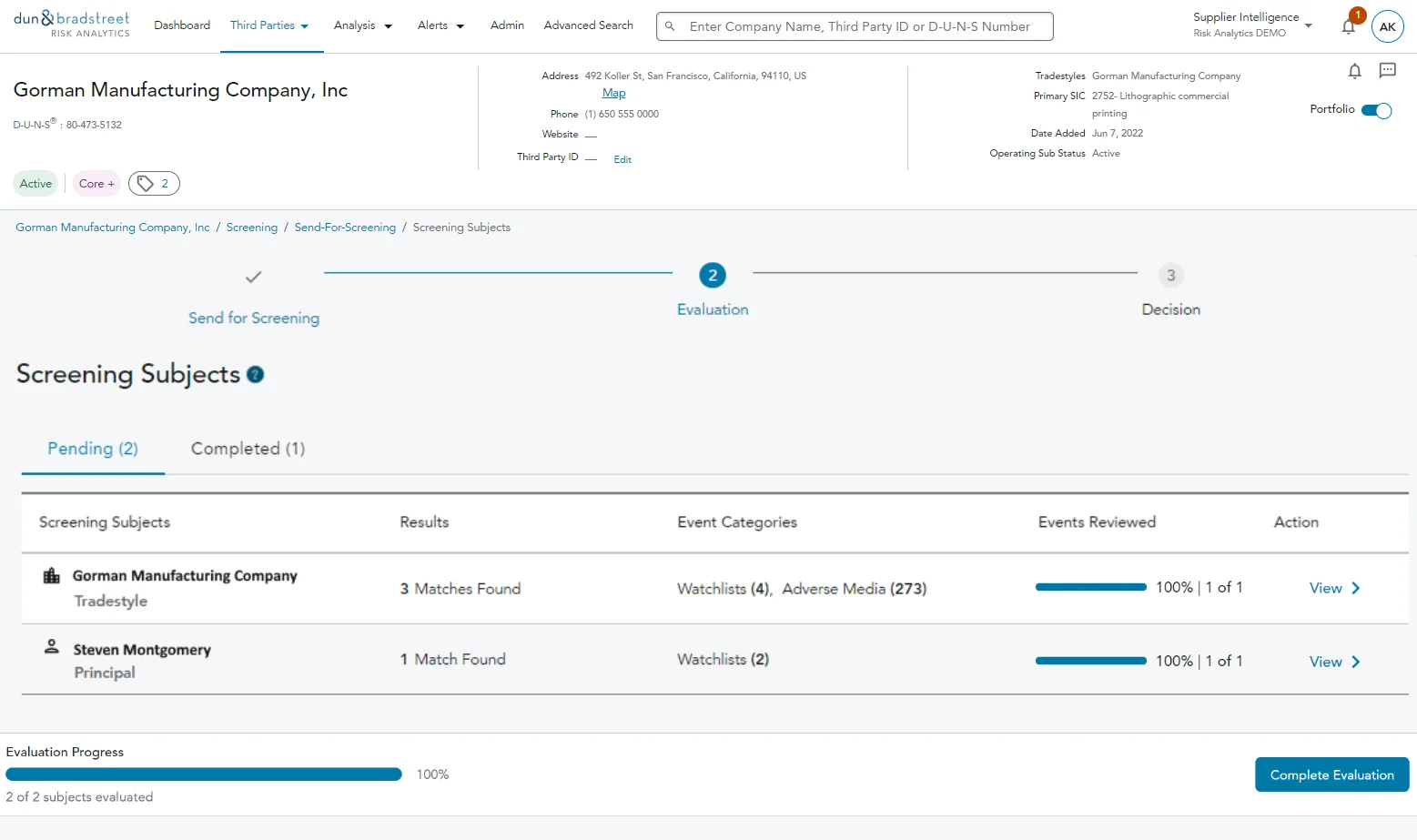Click the Screening Subjects help icon
This screenshot has height=840, width=1417.
256,374
